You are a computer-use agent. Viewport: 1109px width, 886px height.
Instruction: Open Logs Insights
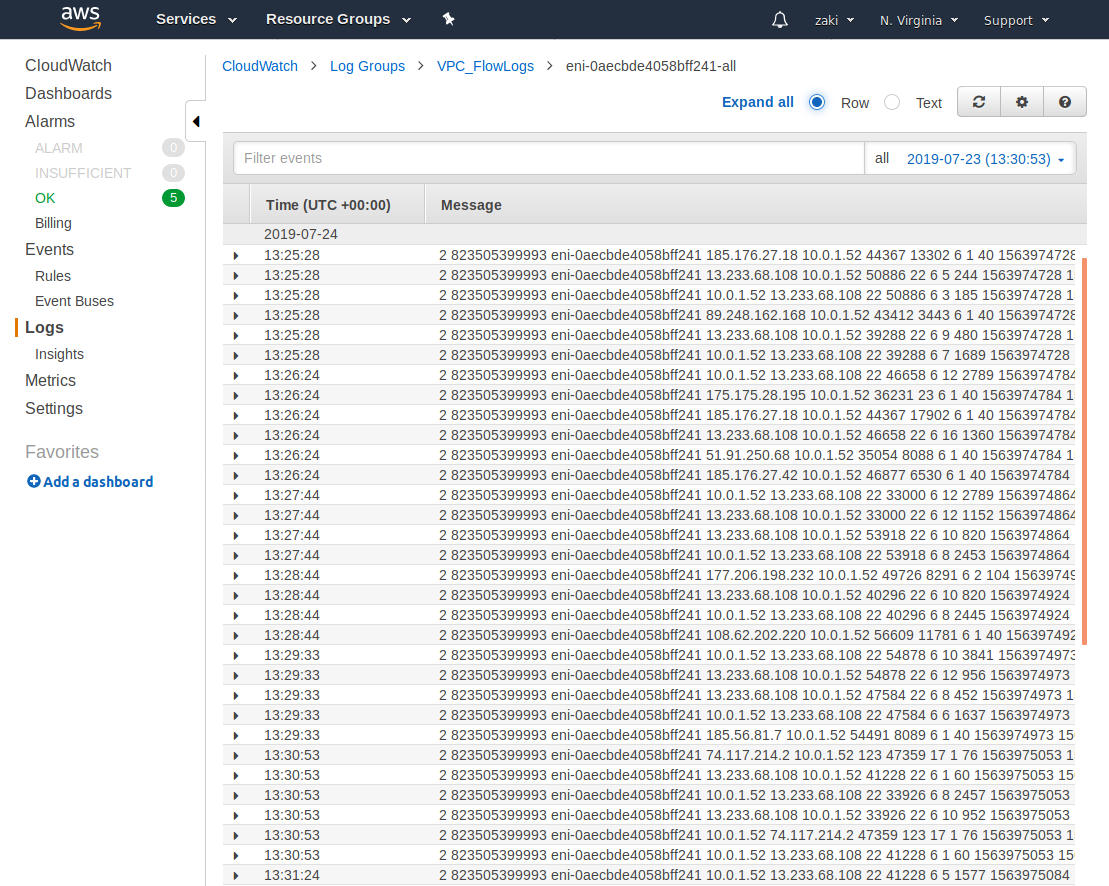59,354
